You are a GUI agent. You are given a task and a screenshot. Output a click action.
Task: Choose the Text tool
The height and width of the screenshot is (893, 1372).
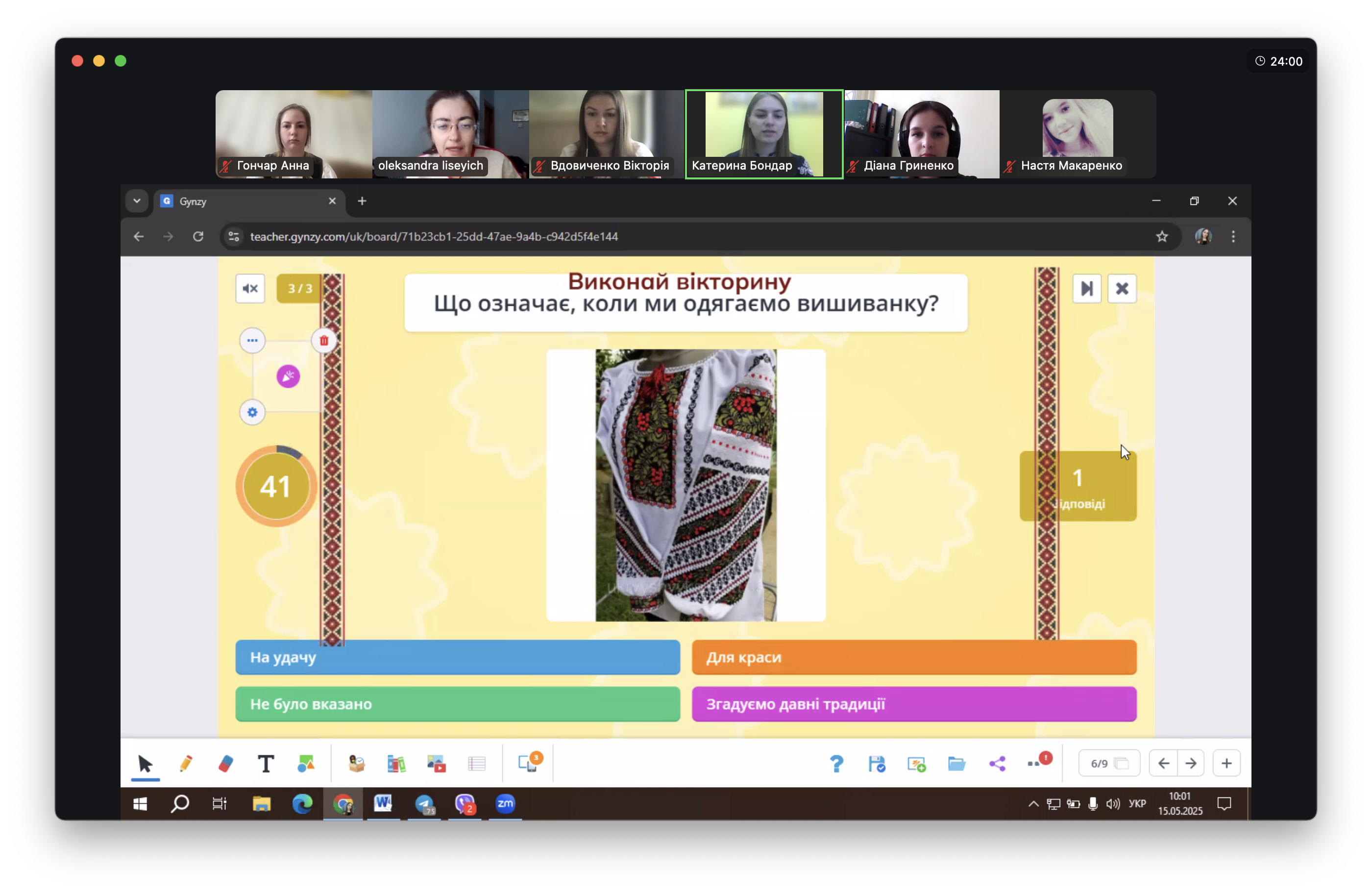tap(265, 763)
